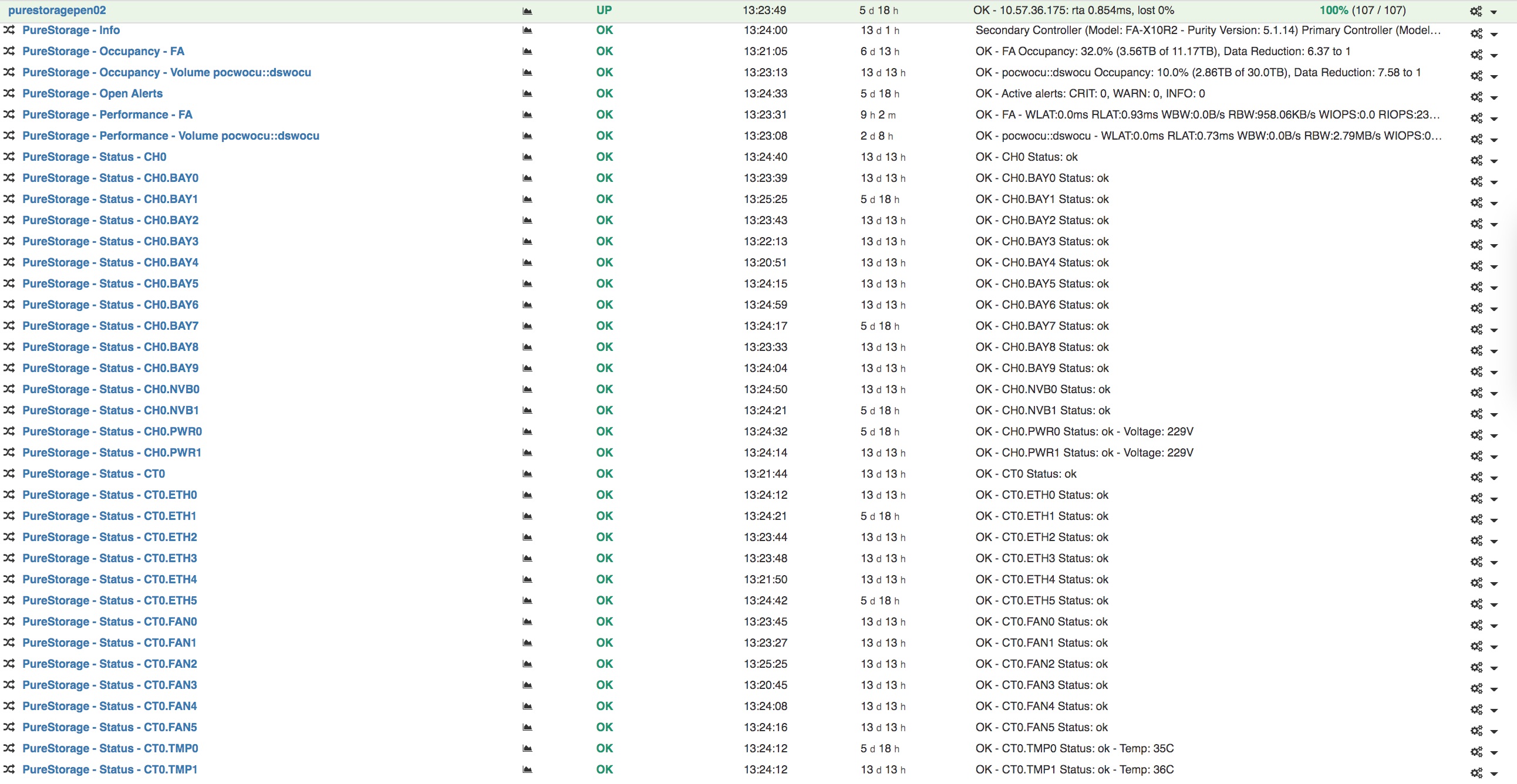Viewport: 1517px width, 784px height.
Task: Open PureStorage - Status - CH0.BAY6 link
Action: click(x=110, y=305)
